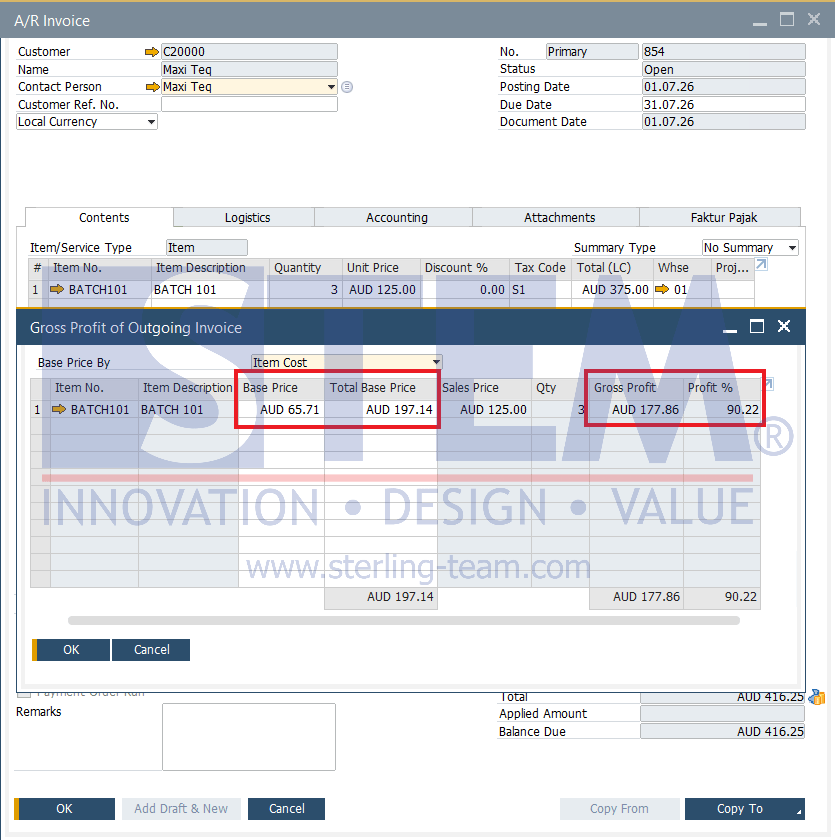This screenshot has height=840, width=835.
Task: Click the Tax Code cell S1
Action: tap(540, 290)
